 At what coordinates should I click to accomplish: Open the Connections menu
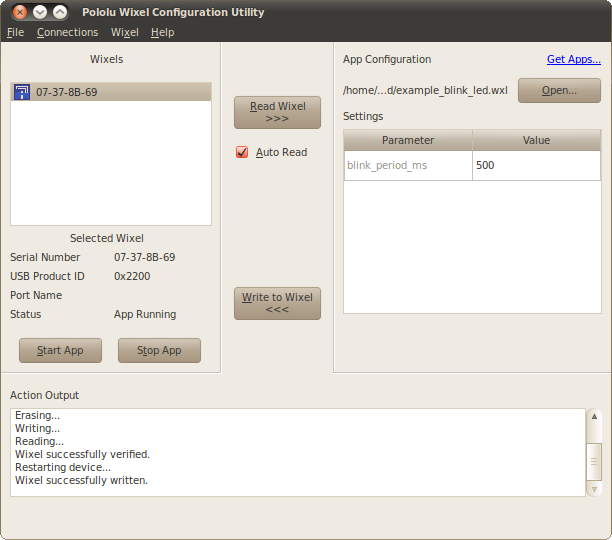[67, 32]
